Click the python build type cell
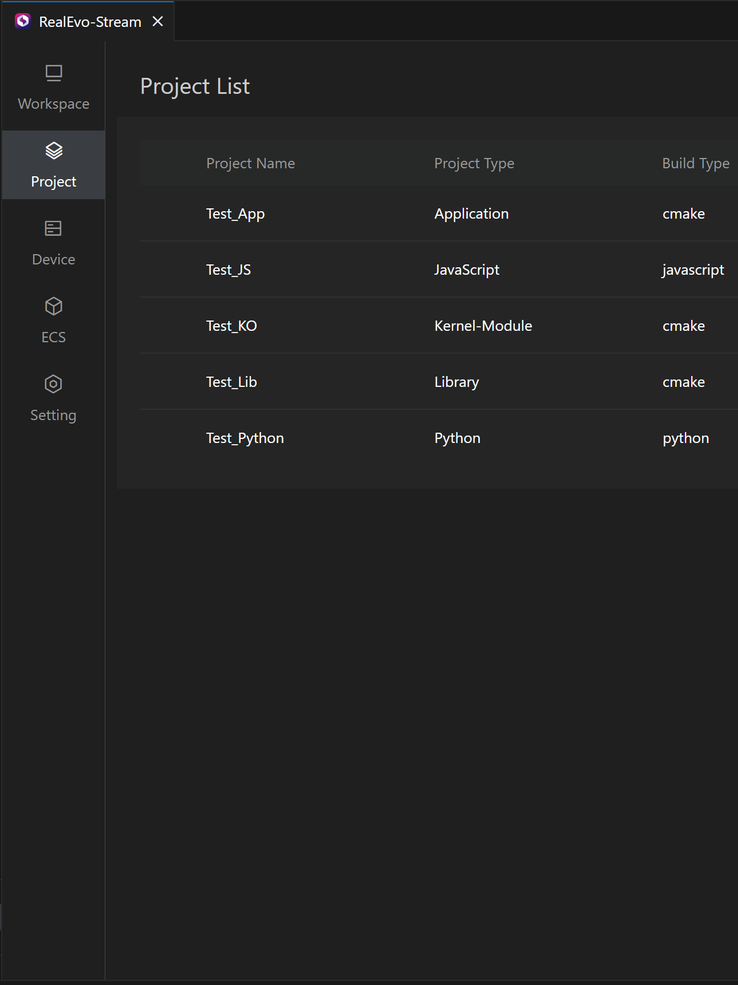 point(686,438)
